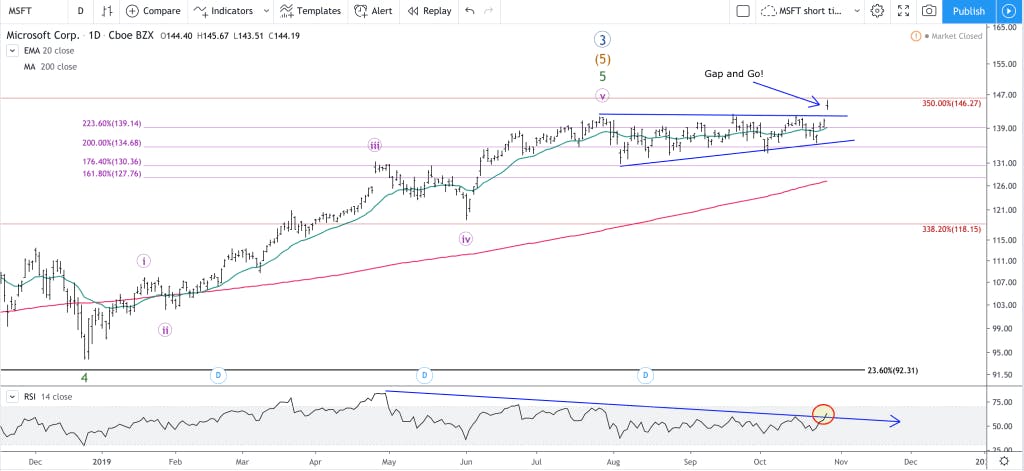Screen dimensions: 1024x471
Task: Select the circled wave v label
Action: pos(602,96)
